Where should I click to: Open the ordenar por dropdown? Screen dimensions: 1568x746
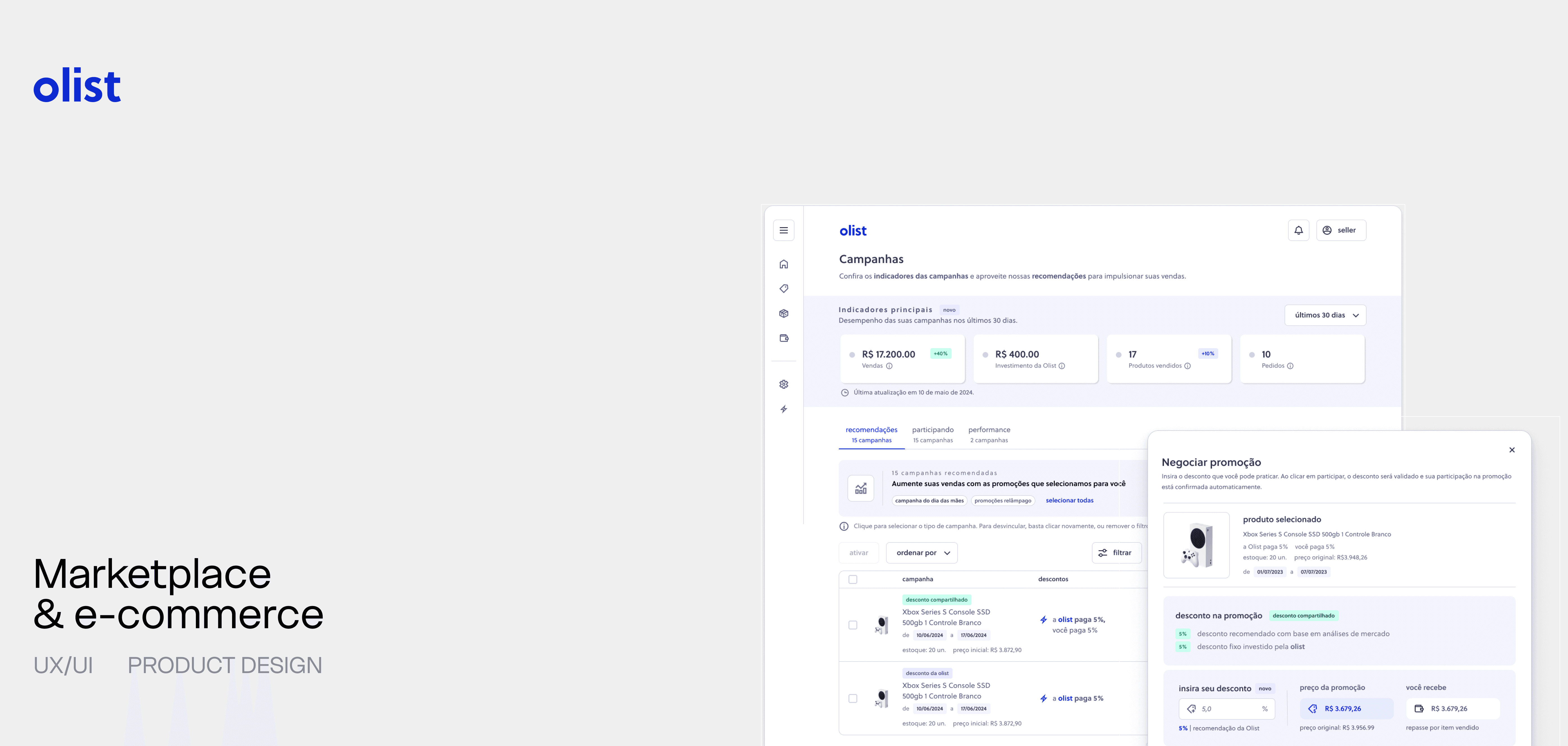pyautogui.click(x=921, y=552)
